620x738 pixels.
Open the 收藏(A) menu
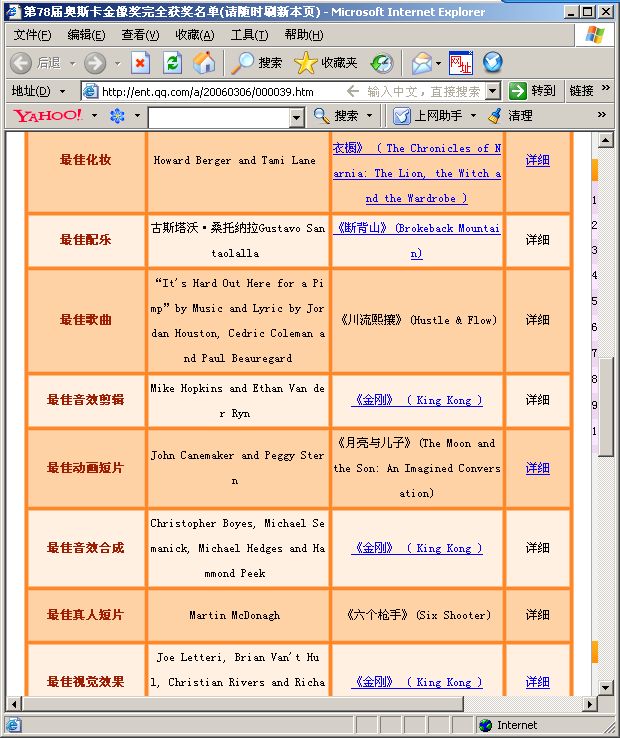click(195, 35)
